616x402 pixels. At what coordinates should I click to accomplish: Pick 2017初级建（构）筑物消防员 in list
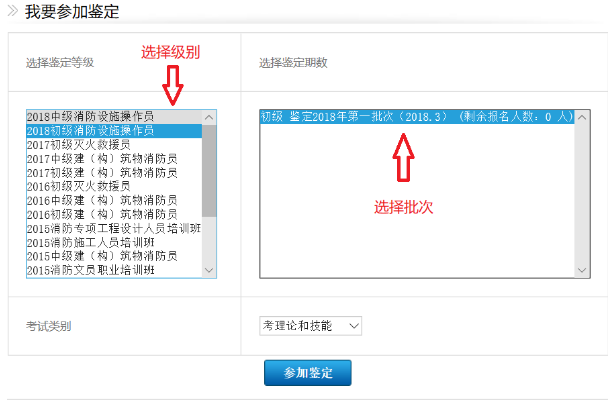point(101,173)
